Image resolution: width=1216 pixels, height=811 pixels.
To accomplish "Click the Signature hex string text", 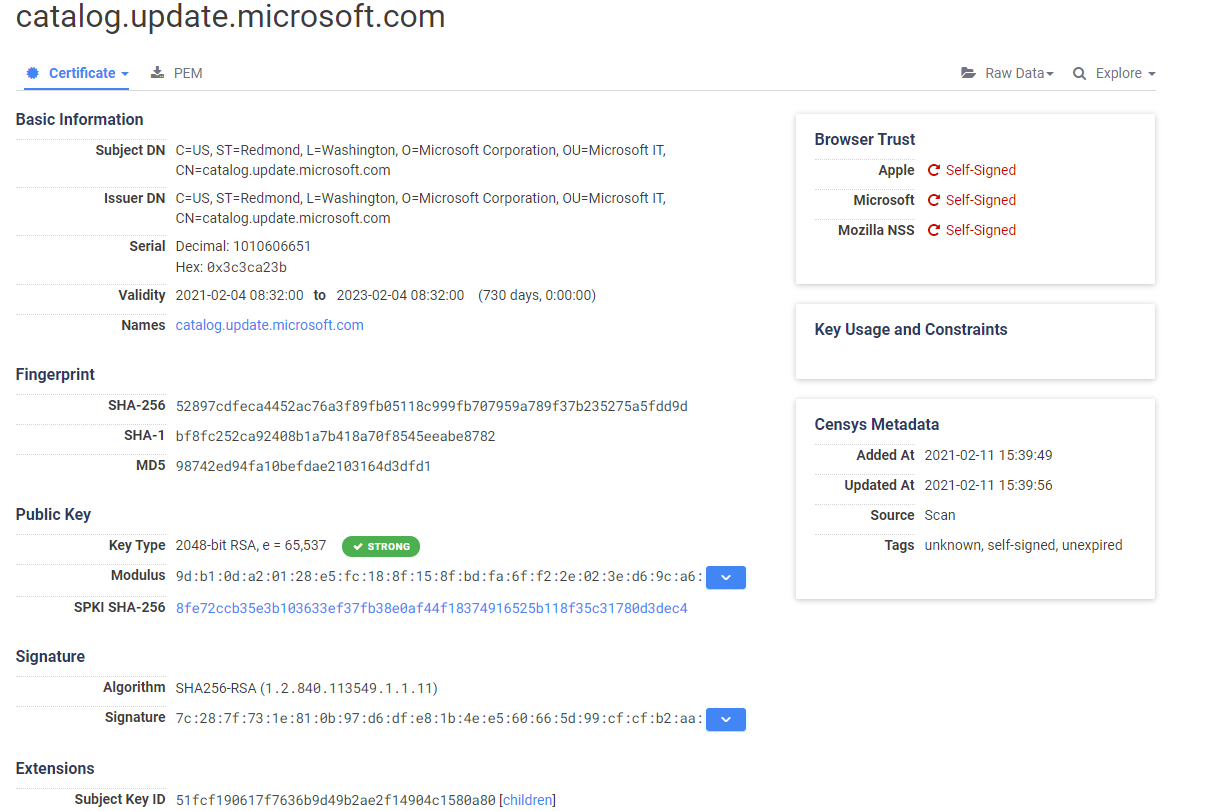I will (x=439, y=718).
